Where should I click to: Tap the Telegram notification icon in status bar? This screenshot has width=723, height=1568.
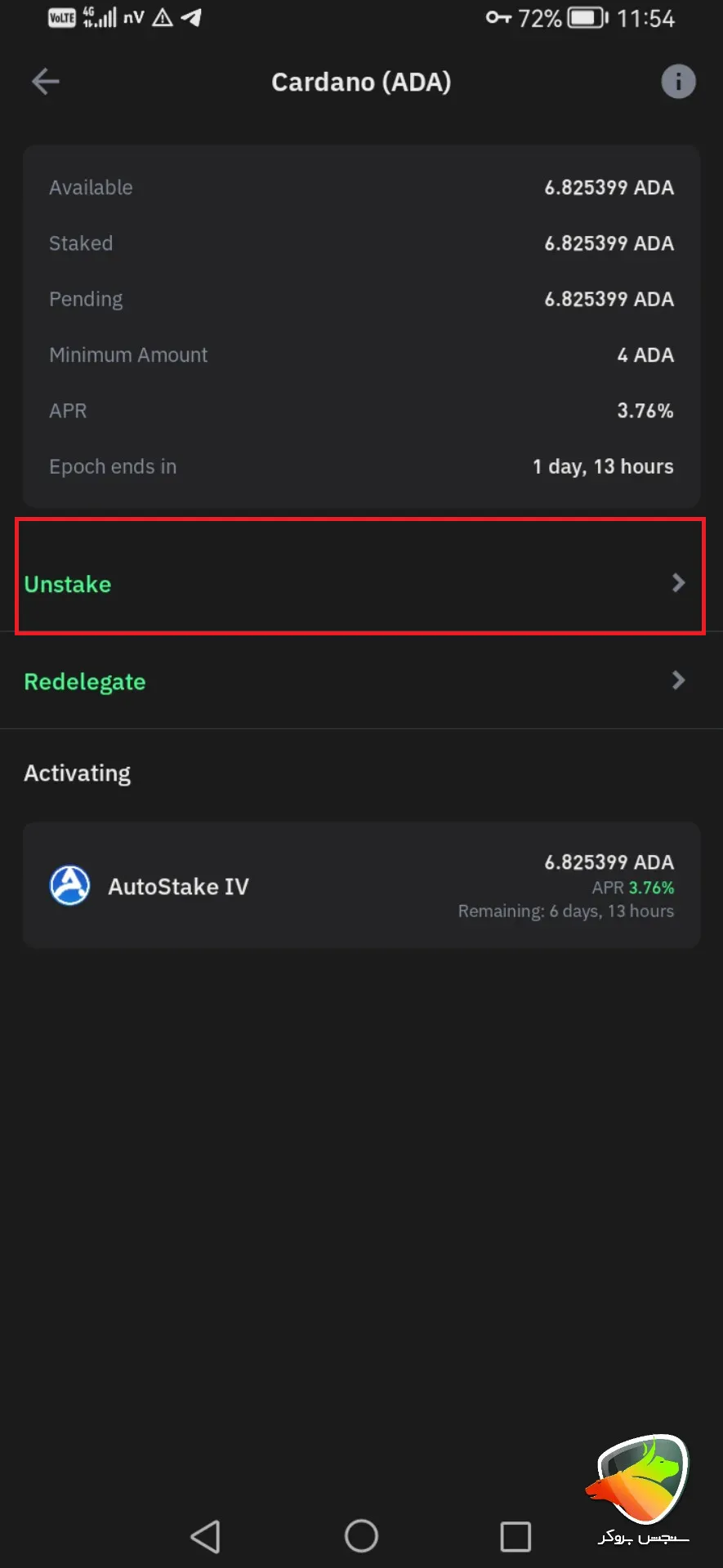[191, 18]
